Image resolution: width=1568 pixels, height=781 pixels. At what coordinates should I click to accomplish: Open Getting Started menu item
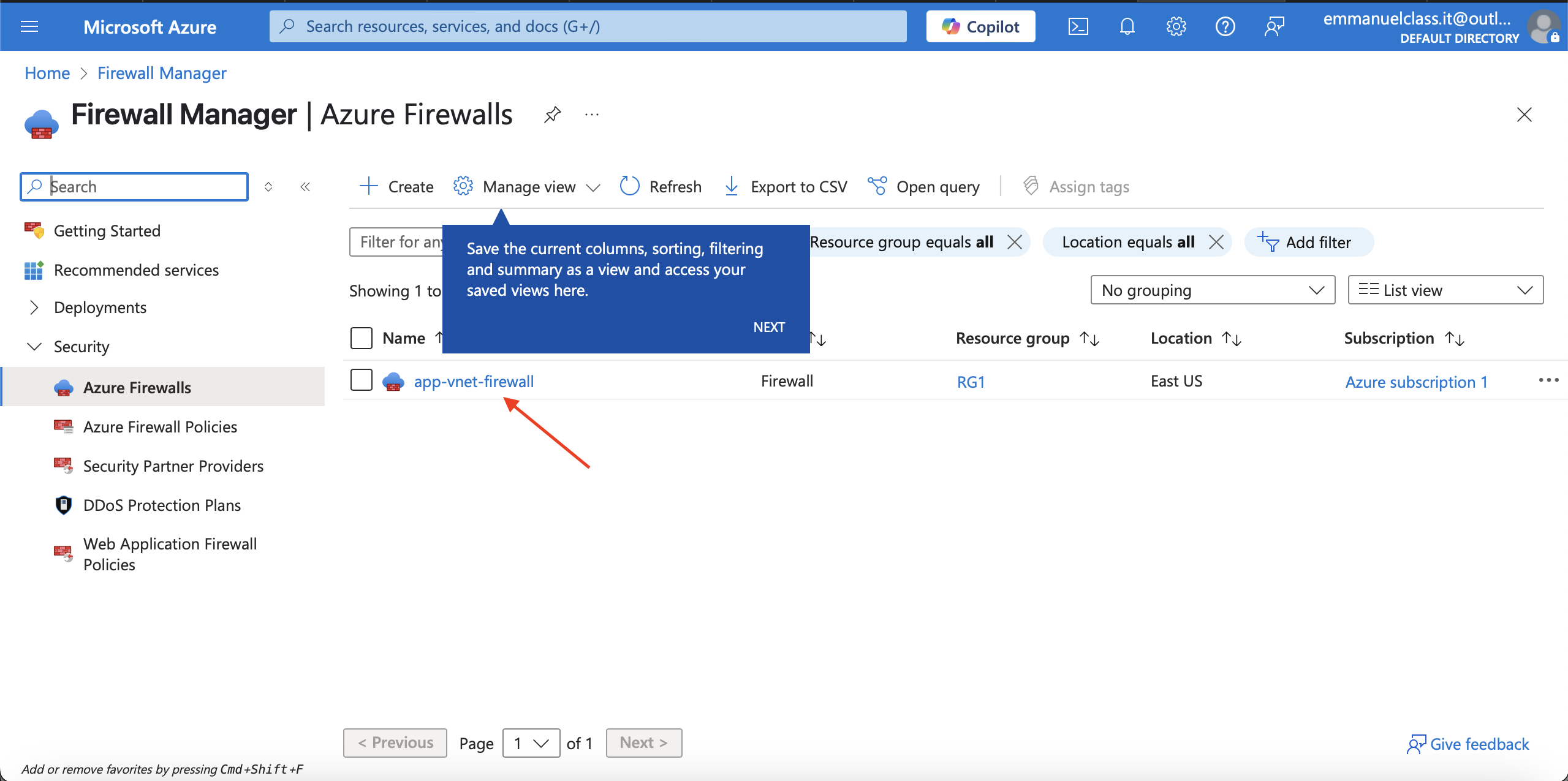(107, 231)
